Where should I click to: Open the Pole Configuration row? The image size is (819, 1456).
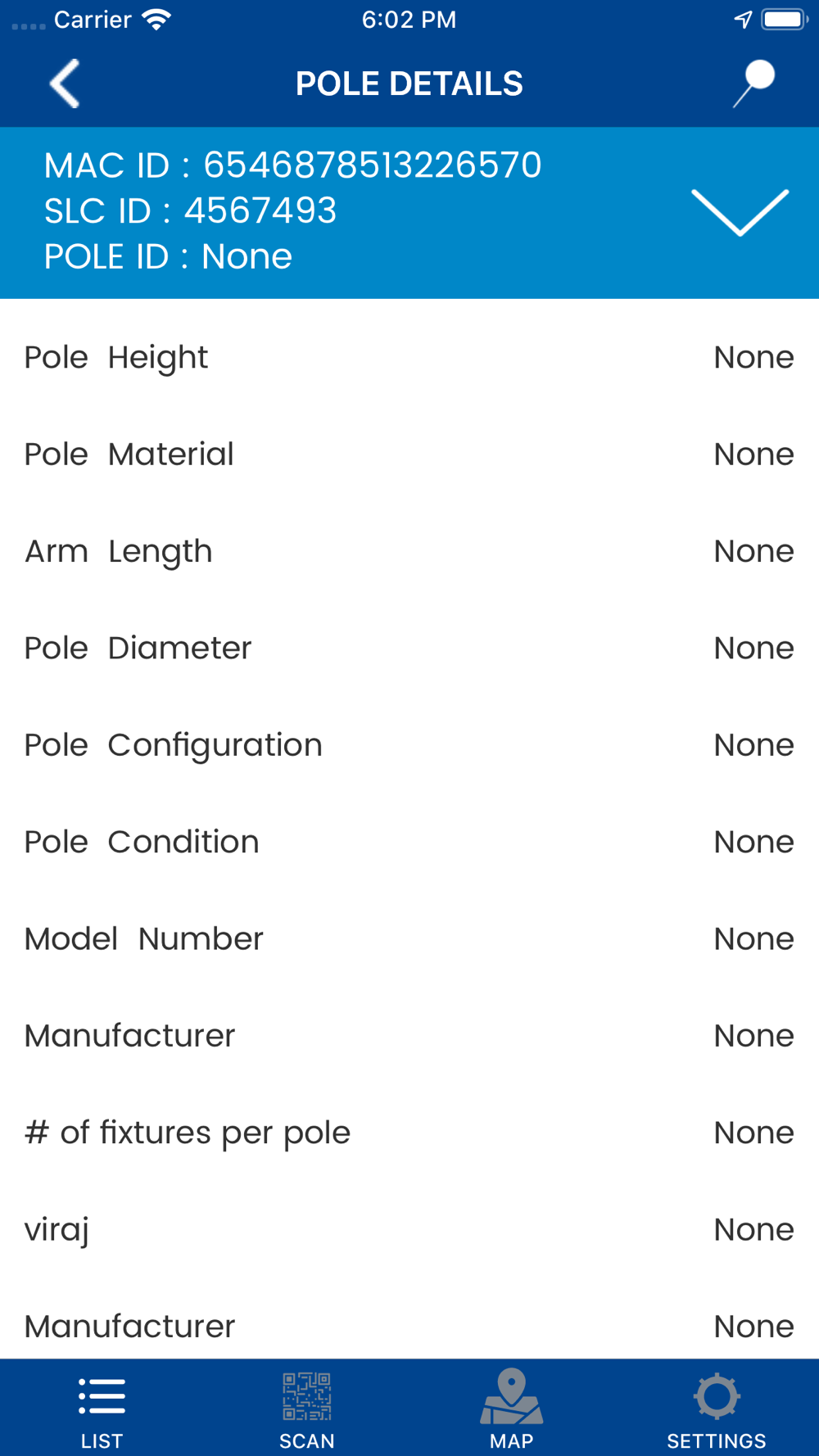tap(409, 745)
